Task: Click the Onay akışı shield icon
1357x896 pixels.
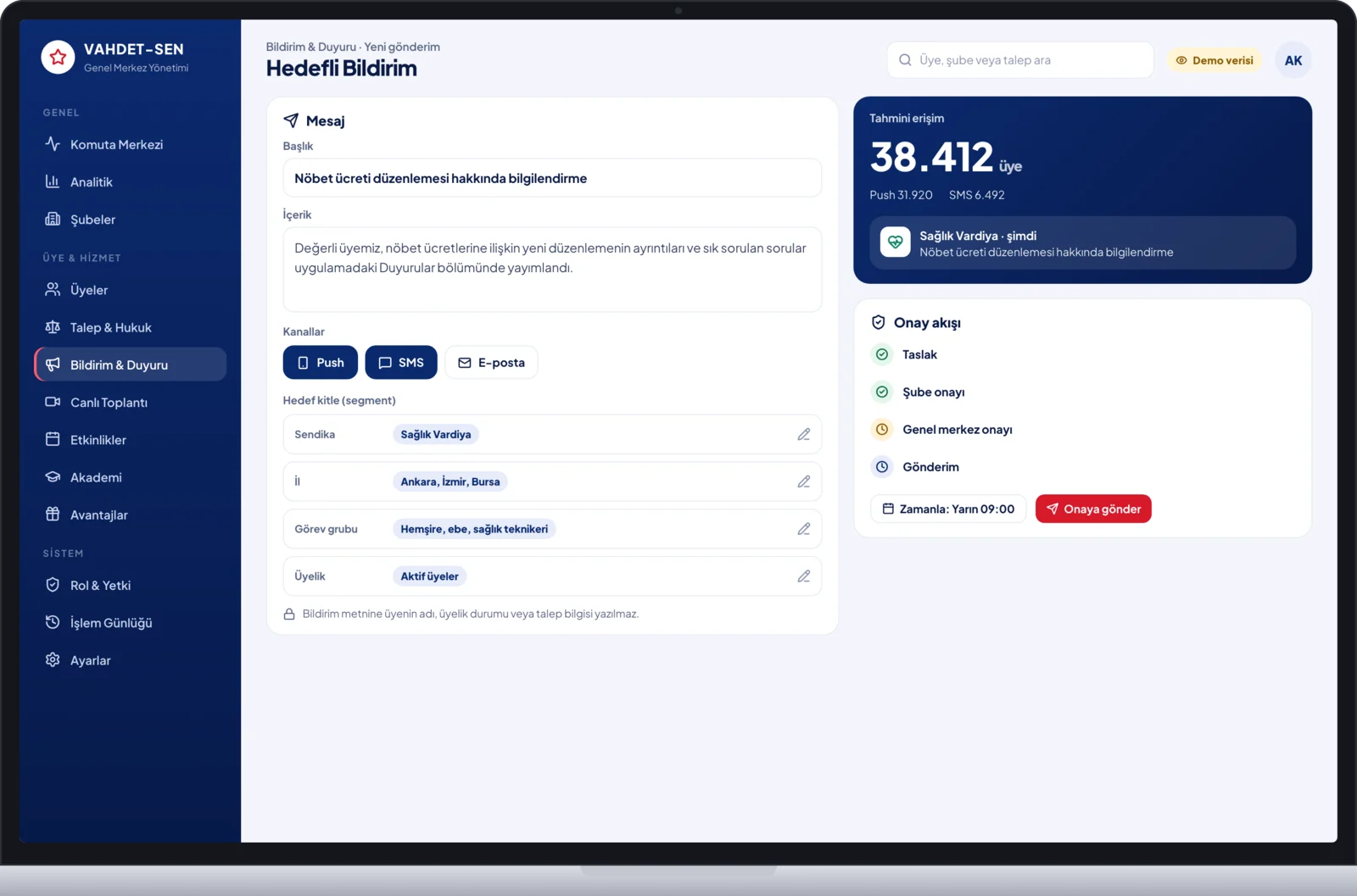Action: (879, 322)
